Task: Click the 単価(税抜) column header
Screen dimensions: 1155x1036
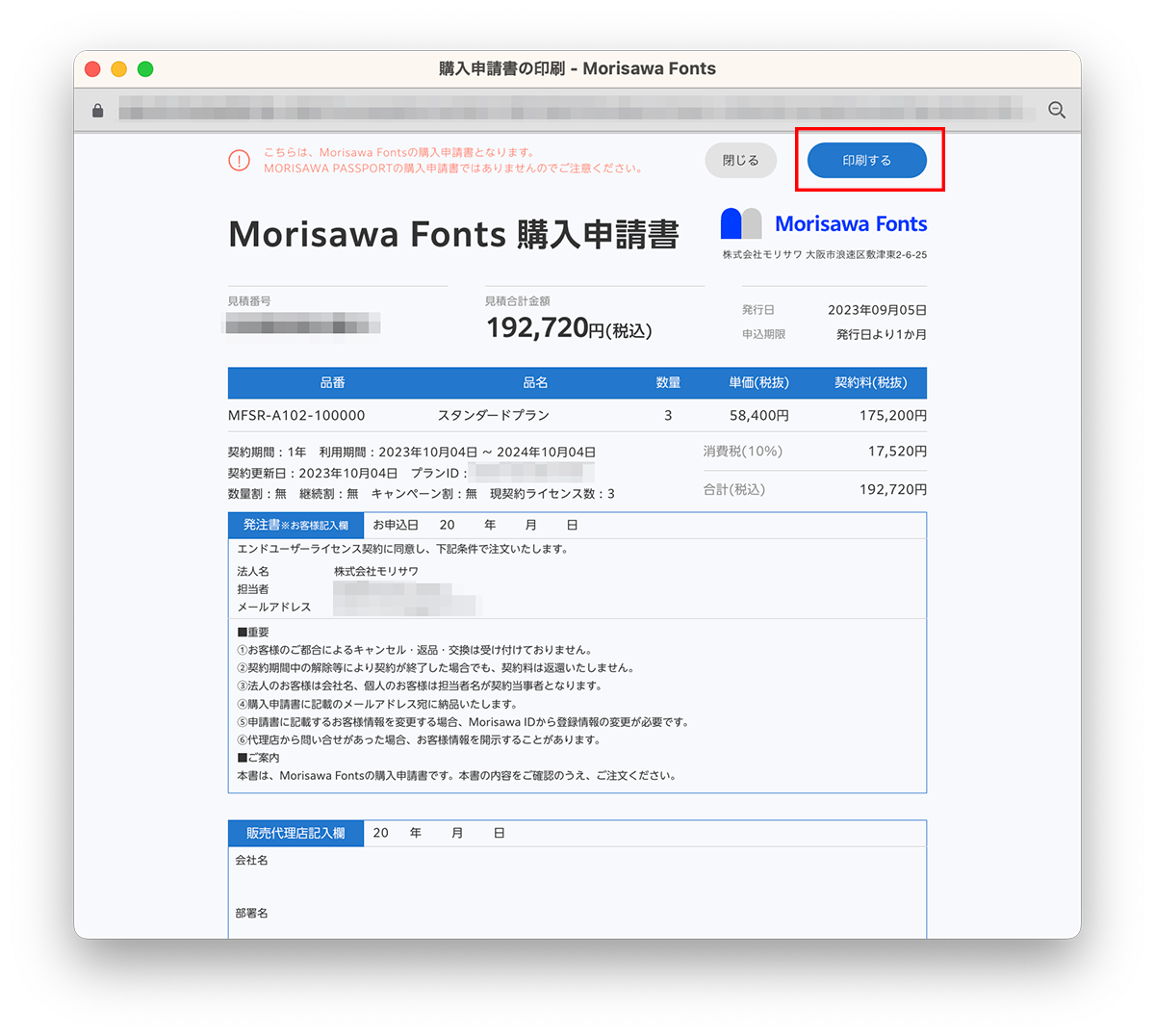Action: coord(758,383)
